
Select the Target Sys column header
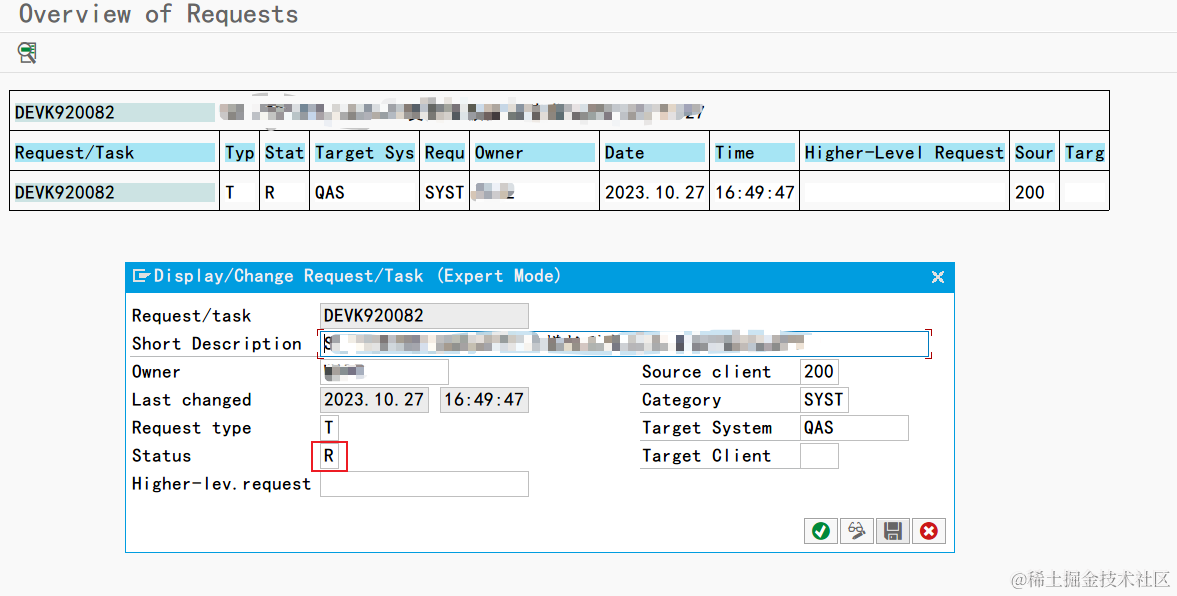click(364, 153)
